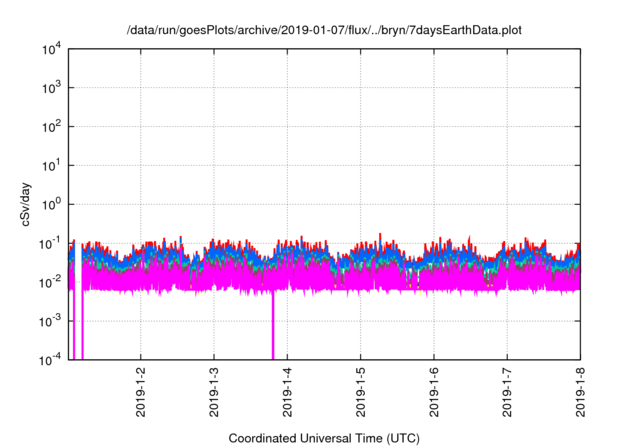Click the 10^4 y-axis tick label

click(x=52, y=50)
